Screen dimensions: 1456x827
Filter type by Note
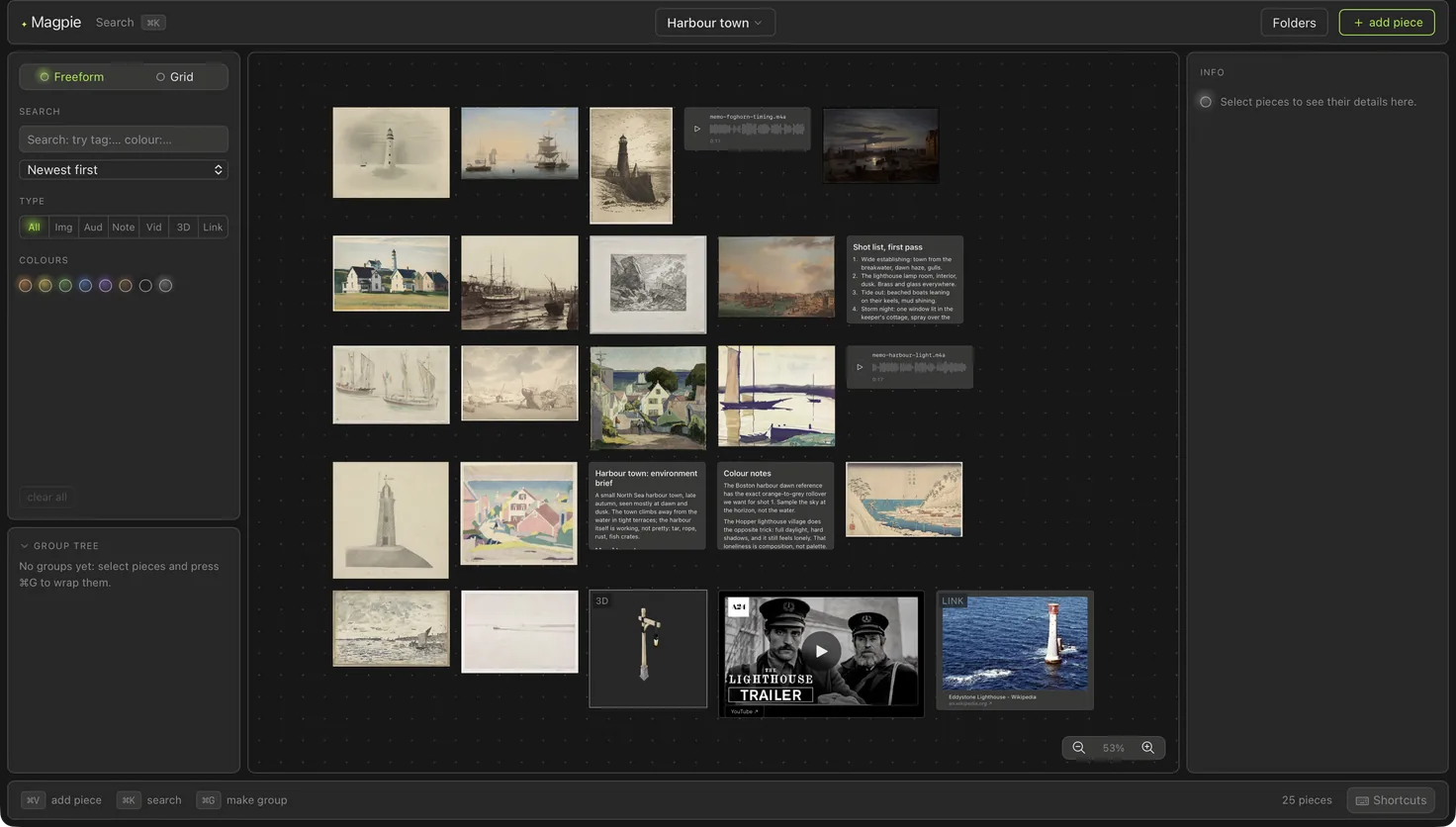coord(123,227)
